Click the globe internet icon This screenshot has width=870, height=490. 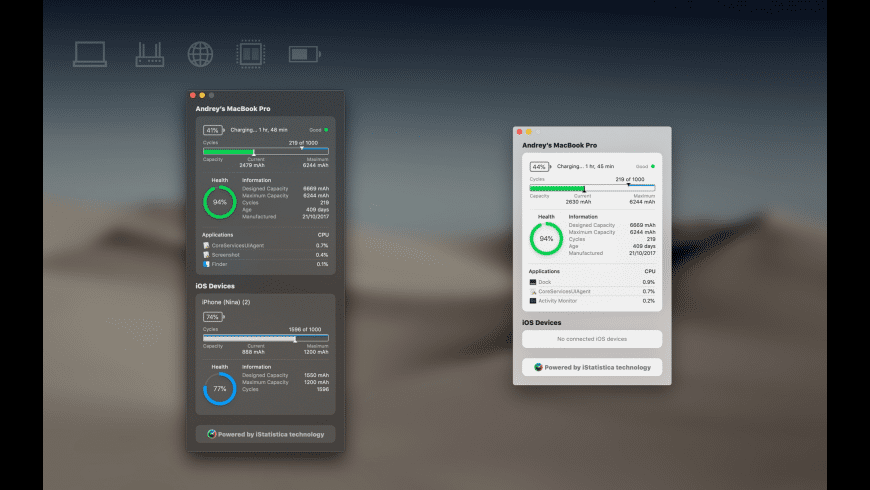pyautogui.click(x=200, y=54)
